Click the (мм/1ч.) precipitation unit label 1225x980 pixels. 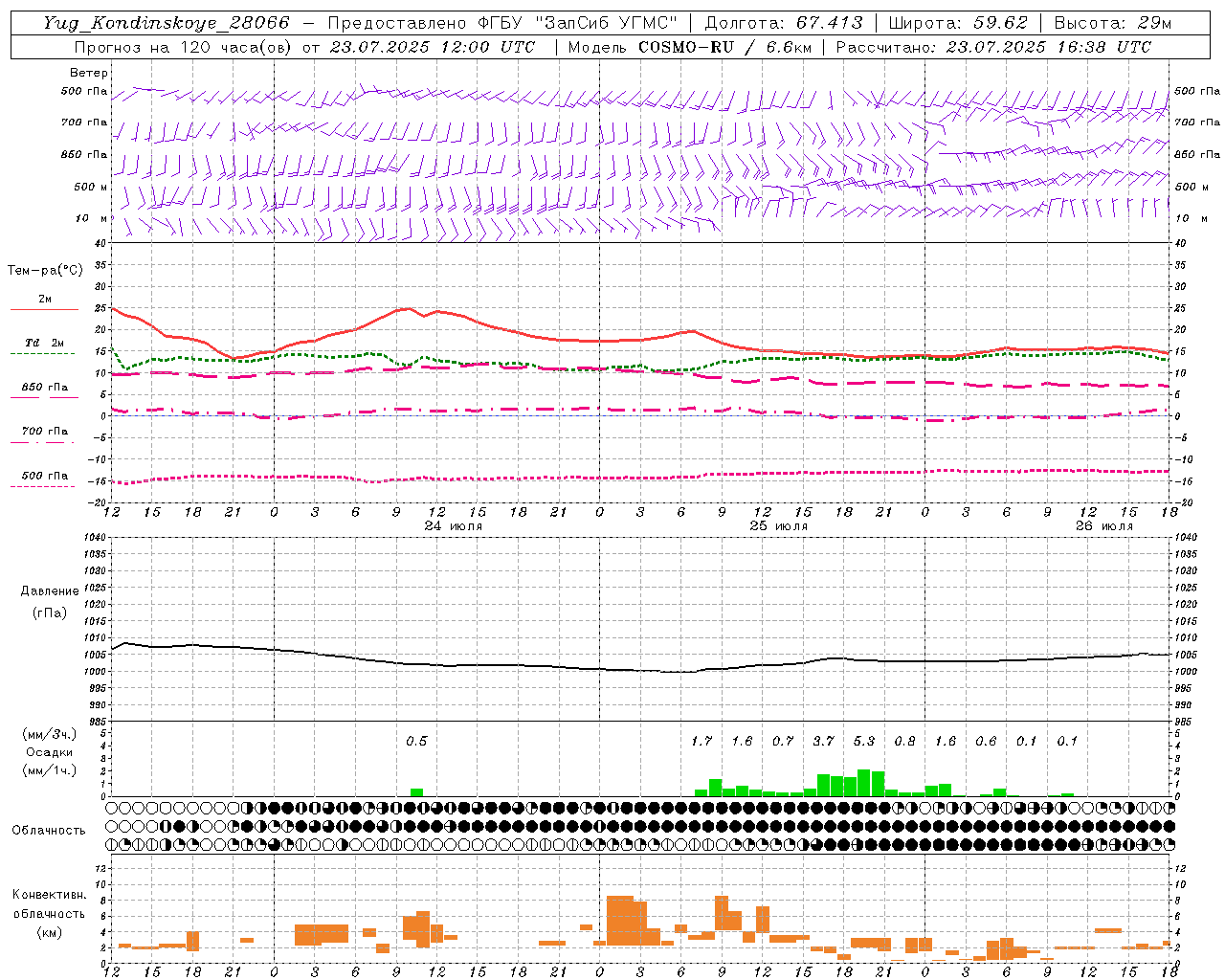coord(50,770)
